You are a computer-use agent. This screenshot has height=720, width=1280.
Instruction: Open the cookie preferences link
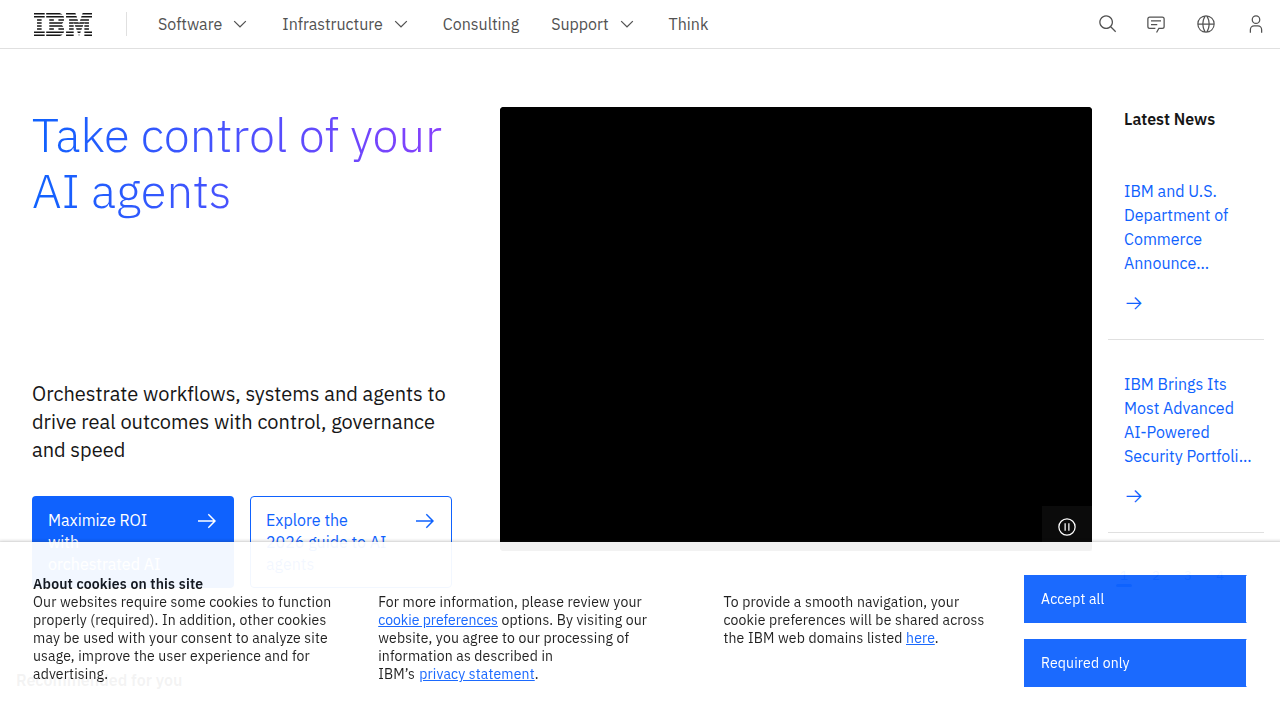coord(438,620)
